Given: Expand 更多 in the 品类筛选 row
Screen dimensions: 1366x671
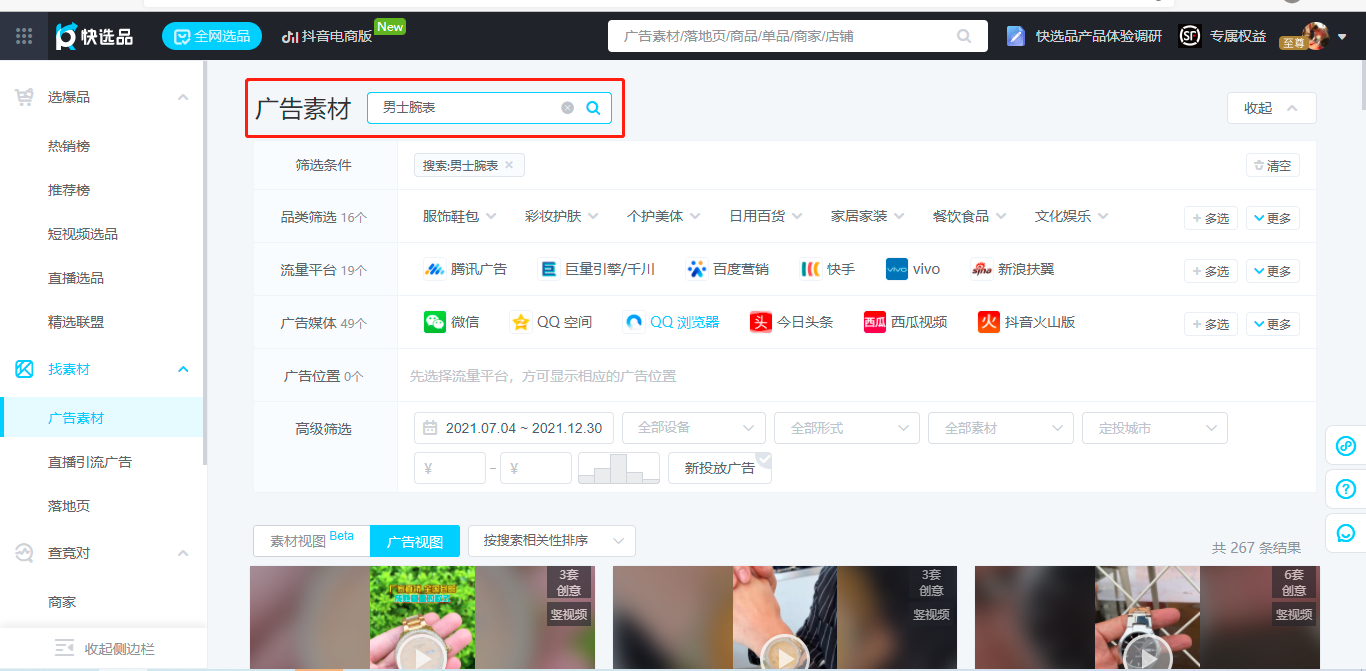Looking at the screenshot, I should point(1272,218).
